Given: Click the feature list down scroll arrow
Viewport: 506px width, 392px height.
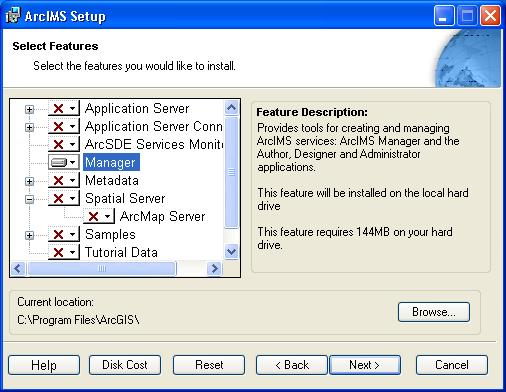Looking at the screenshot, I should click(x=231, y=251).
